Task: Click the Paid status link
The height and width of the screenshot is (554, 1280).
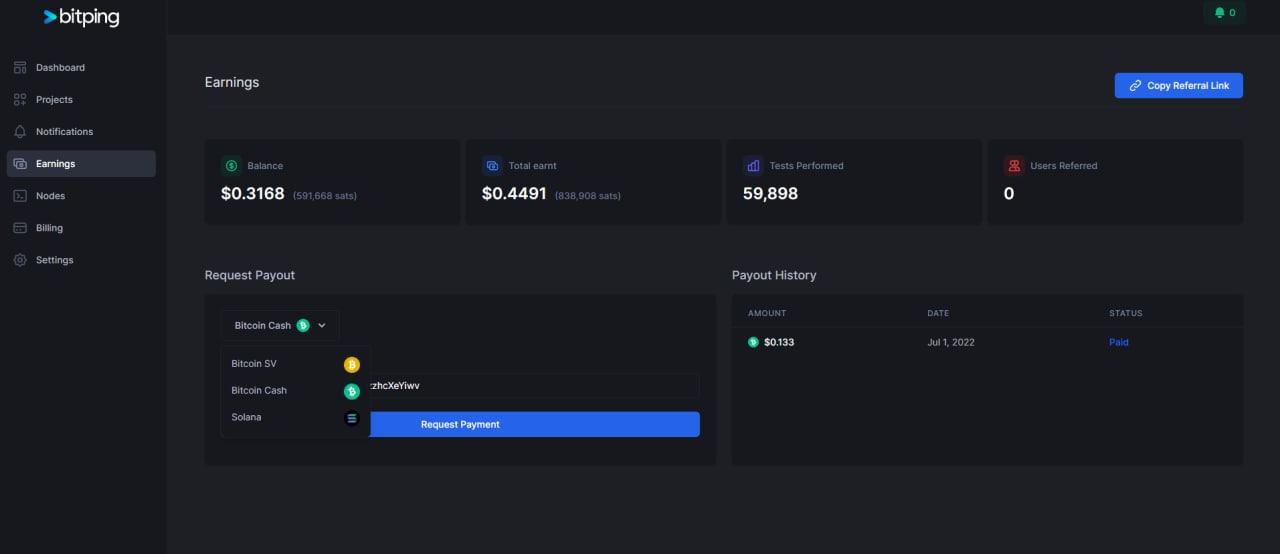Action: click(x=1118, y=342)
